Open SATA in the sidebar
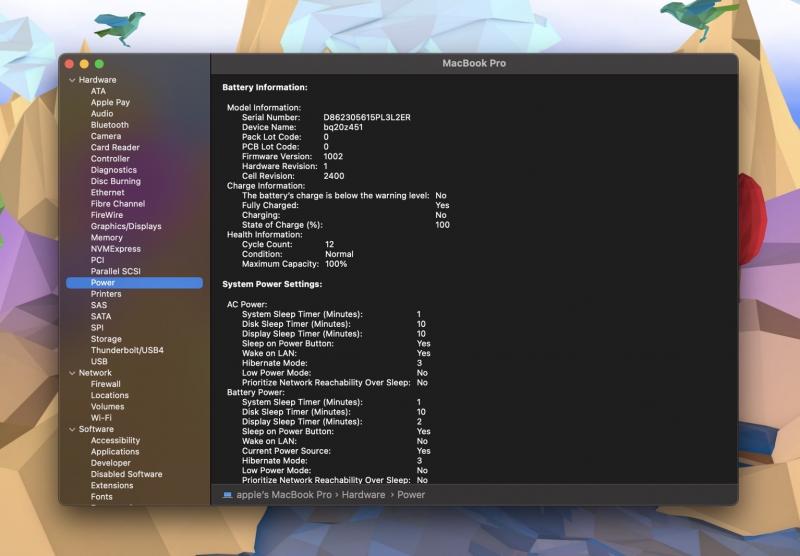 coord(101,316)
